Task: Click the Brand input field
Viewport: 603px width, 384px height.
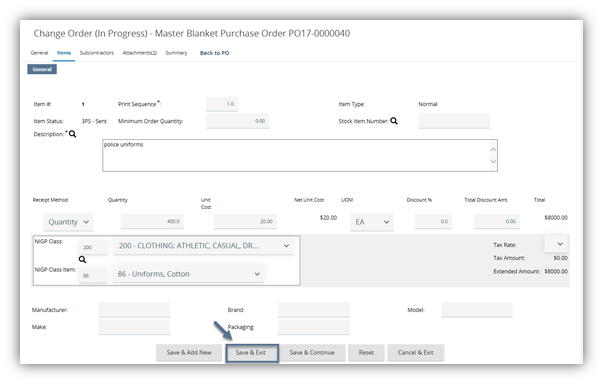Action: [314, 310]
